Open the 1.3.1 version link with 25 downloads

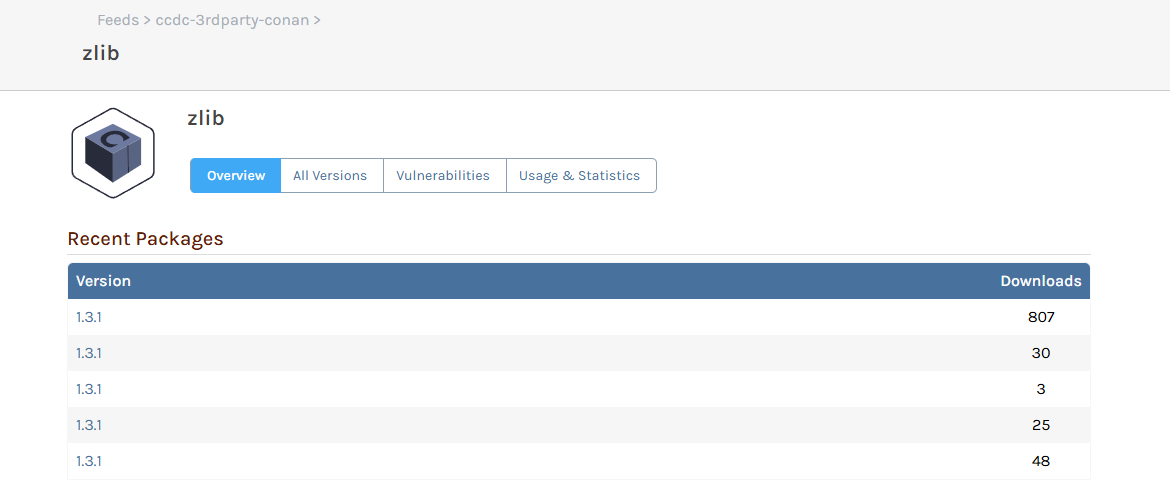(x=89, y=425)
